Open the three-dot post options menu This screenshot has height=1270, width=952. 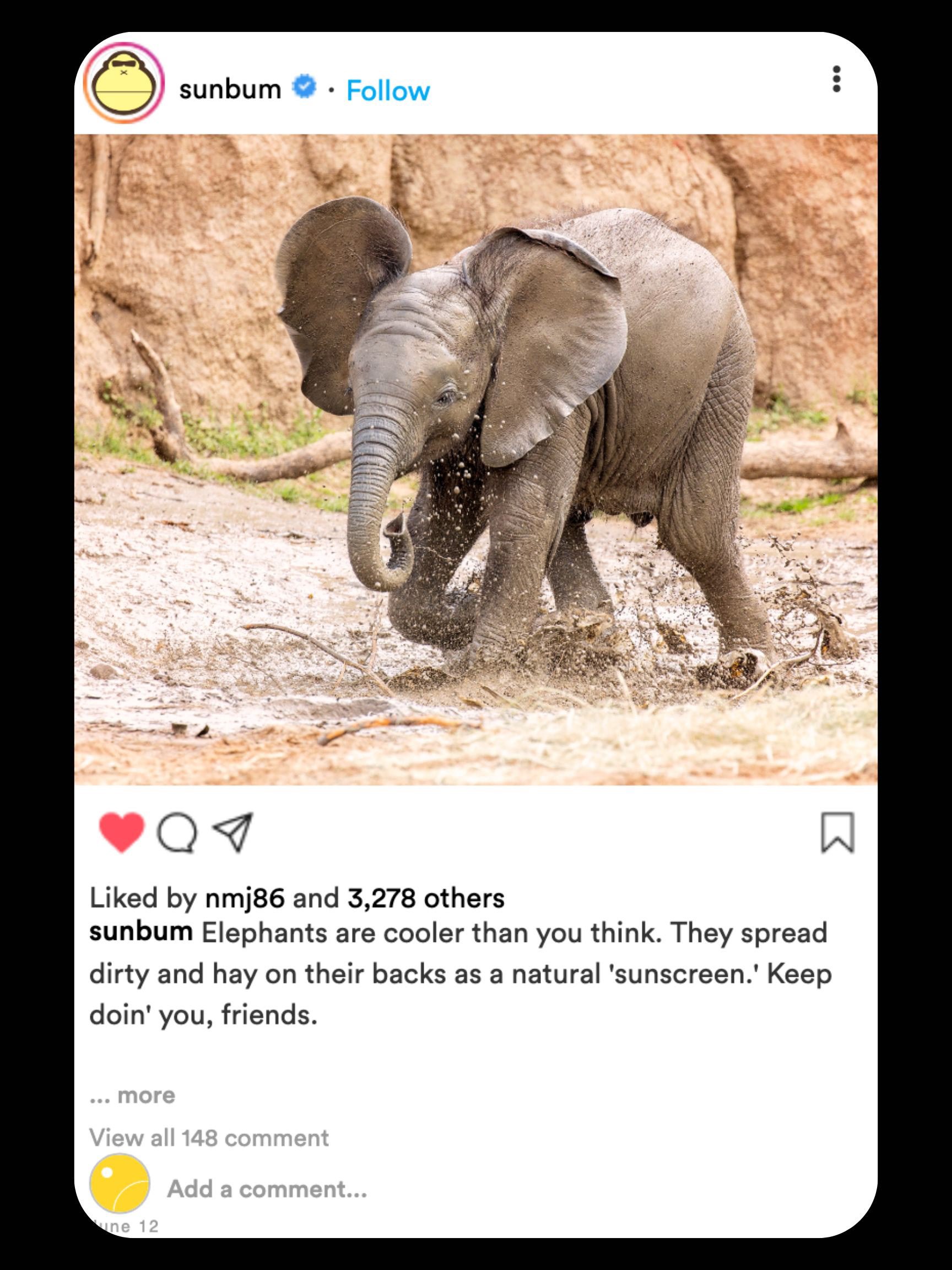[836, 79]
